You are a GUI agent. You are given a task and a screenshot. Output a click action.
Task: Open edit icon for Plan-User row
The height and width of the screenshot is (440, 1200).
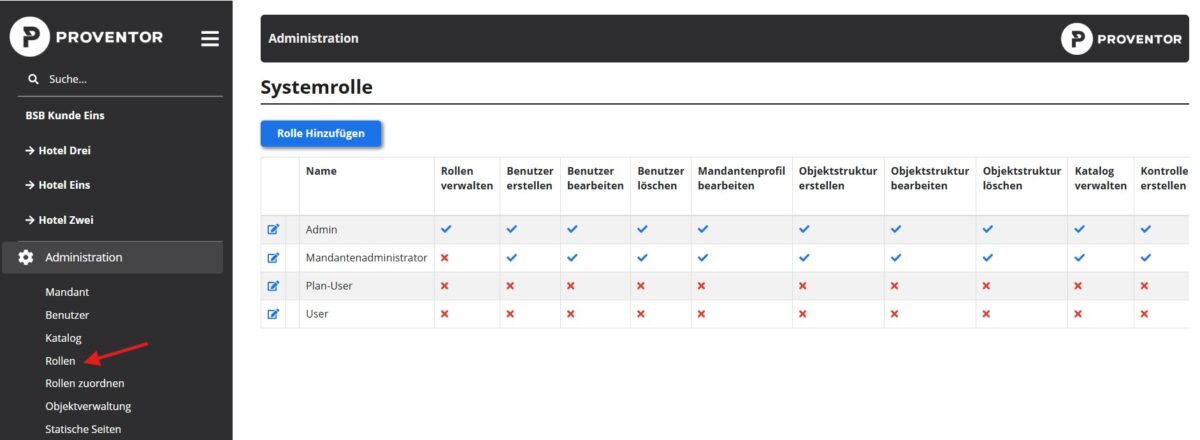pos(273,285)
